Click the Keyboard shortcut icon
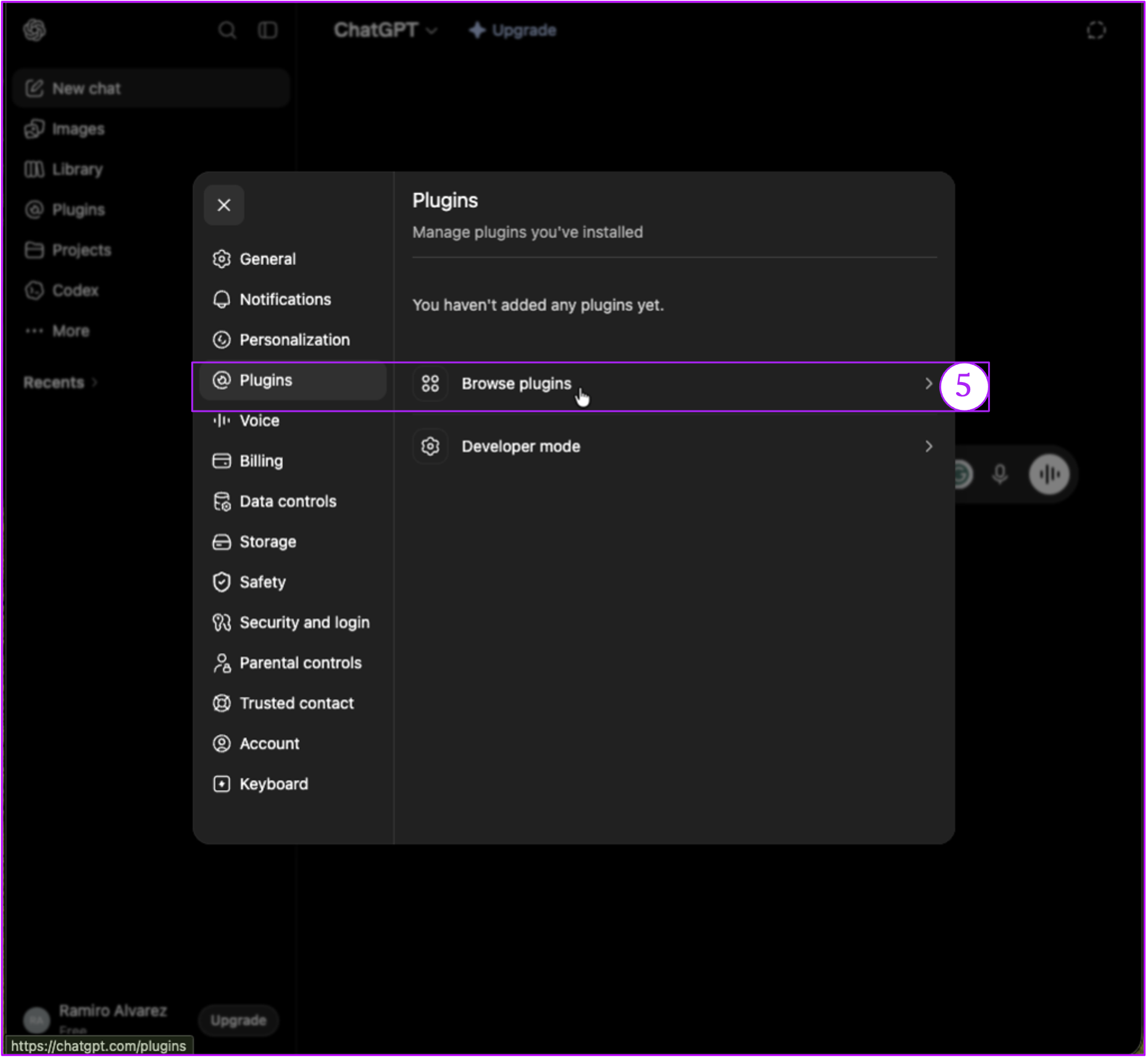The width and height of the screenshot is (1148, 1058). (x=222, y=784)
